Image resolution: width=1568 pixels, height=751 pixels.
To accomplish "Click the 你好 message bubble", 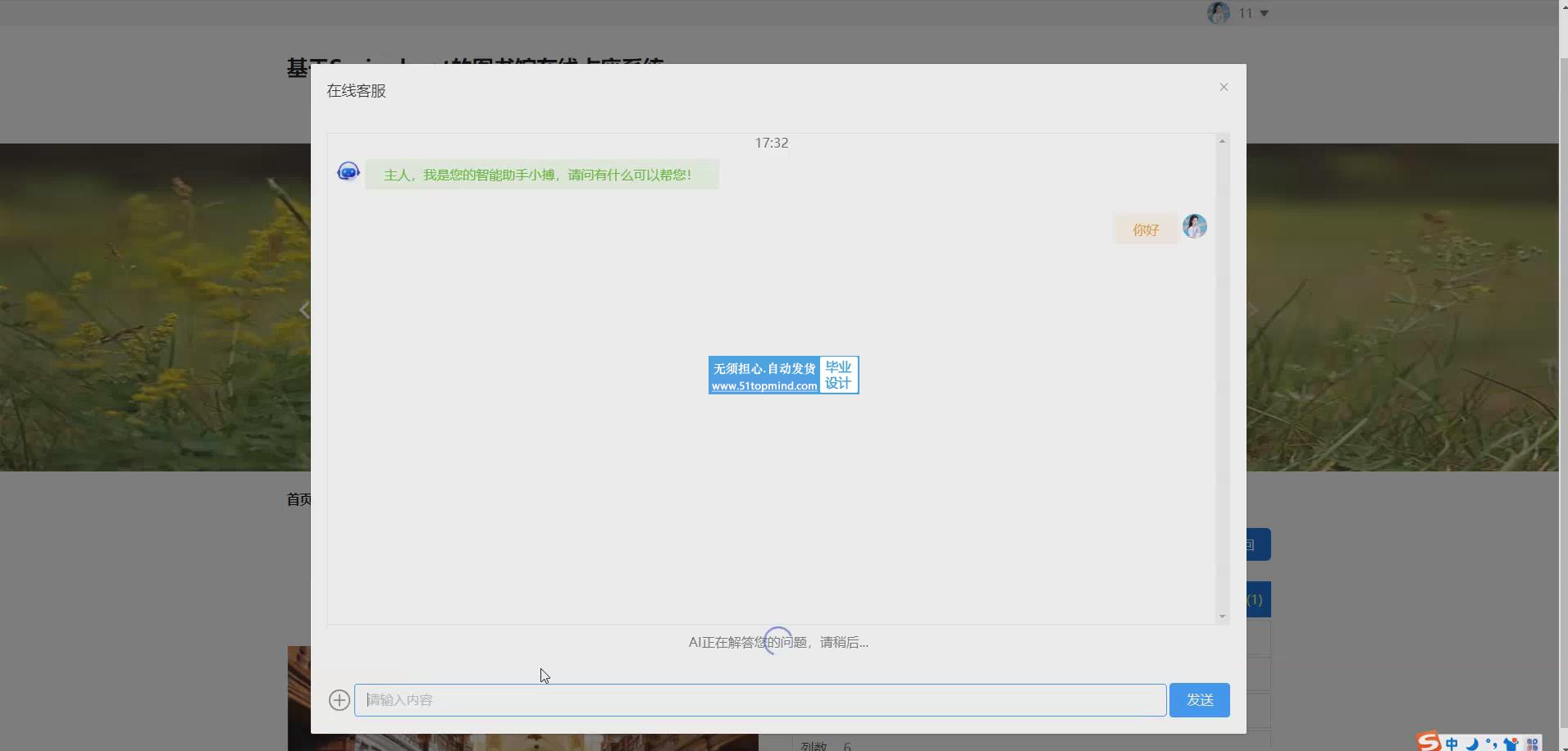I will click(1145, 230).
